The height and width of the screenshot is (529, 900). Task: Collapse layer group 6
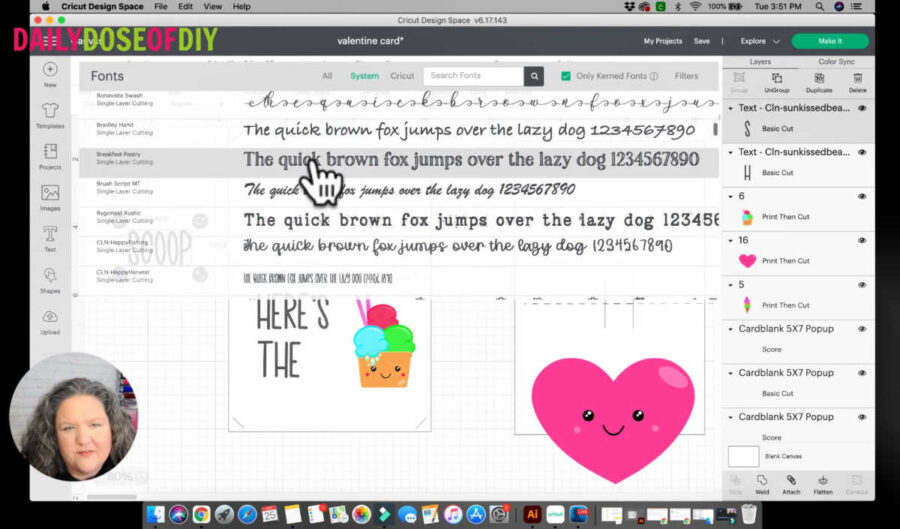click(x=731, y=196)
